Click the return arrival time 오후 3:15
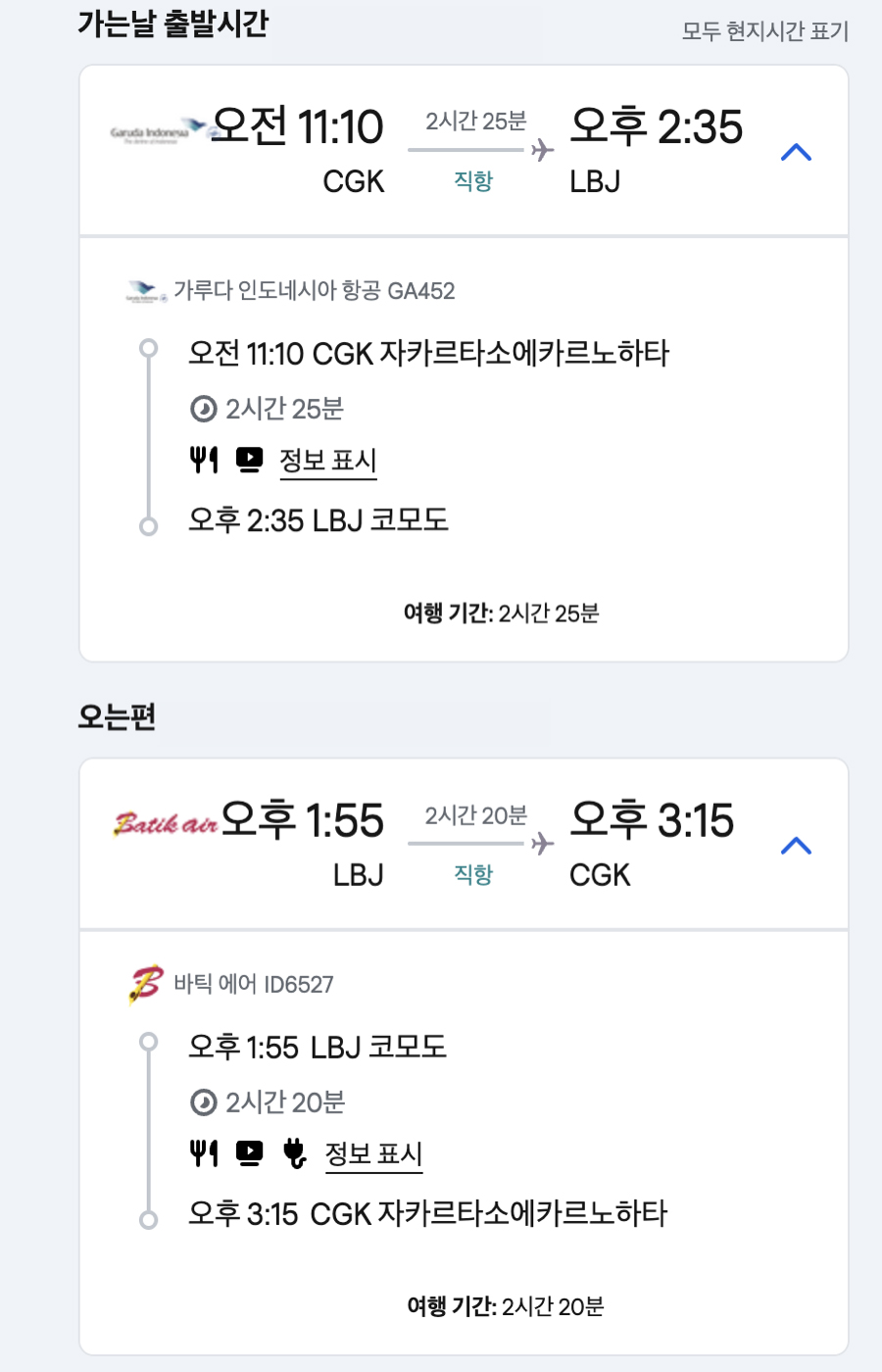 pos(652,820)
